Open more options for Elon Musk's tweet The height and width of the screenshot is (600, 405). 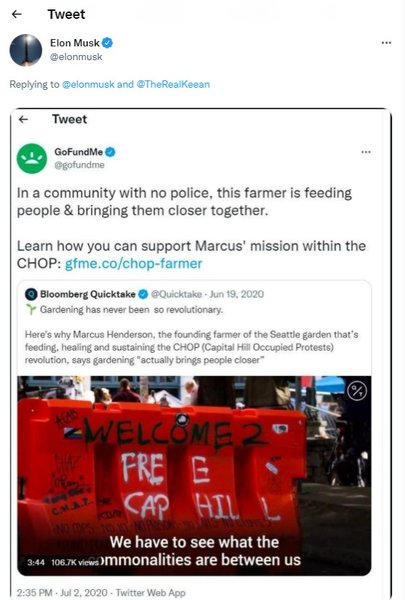coord(386,43)
